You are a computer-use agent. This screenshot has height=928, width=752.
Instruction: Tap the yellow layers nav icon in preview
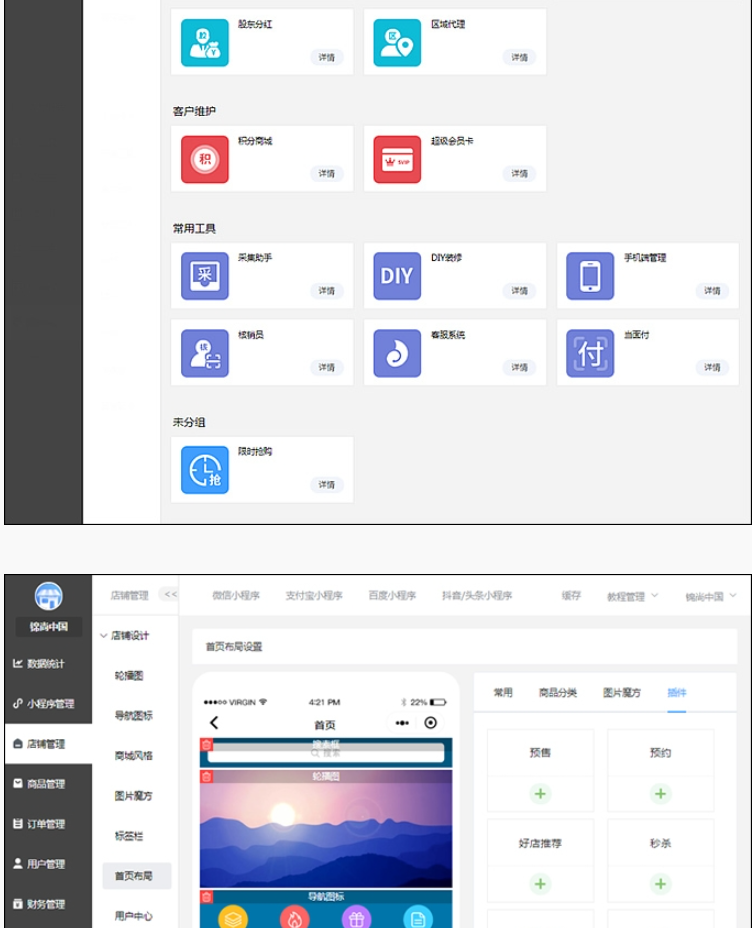233,917
